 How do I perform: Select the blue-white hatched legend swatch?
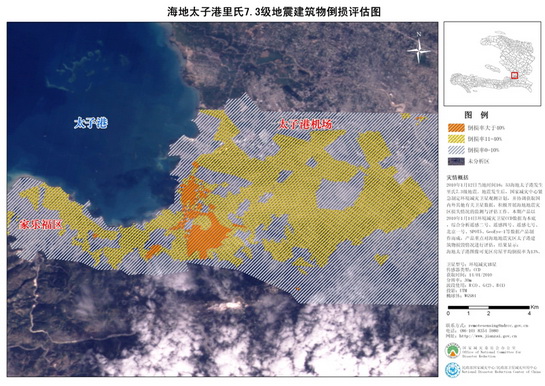tap(456, 150)
